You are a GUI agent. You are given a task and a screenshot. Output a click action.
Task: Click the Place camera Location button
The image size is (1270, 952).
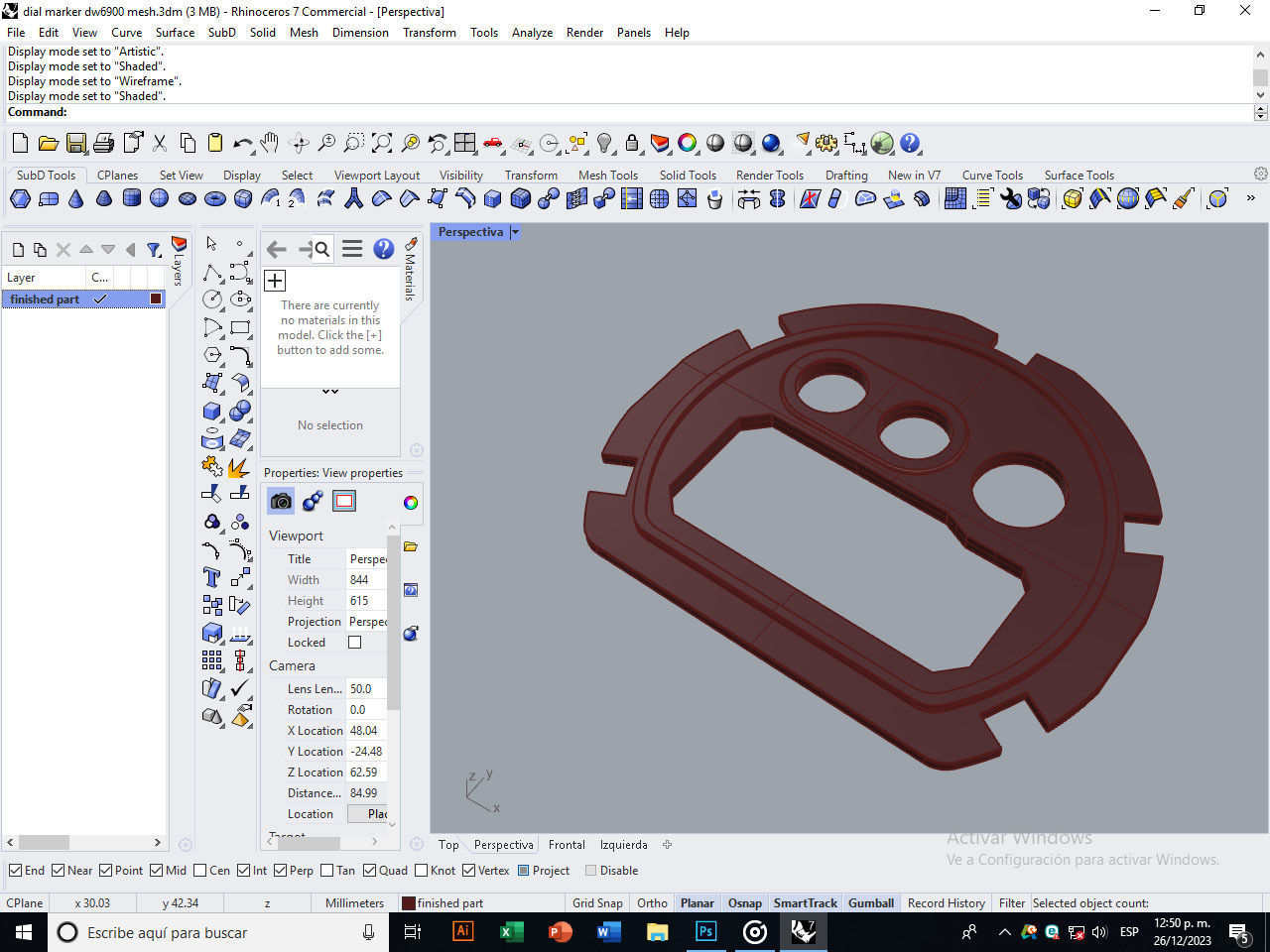click(x=367, y=814)
